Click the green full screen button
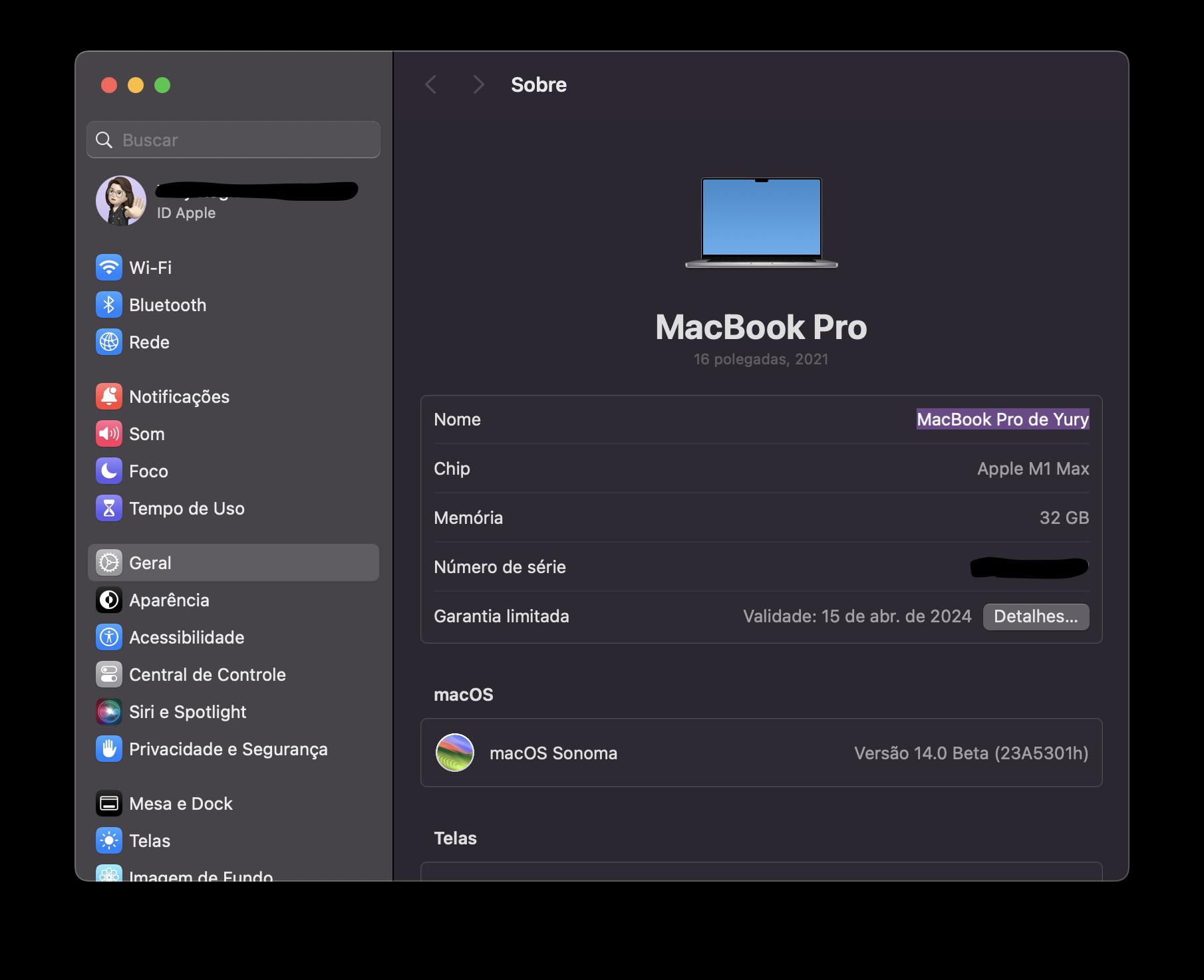Viewport: 1204px width, 980px height. point(162,85)
